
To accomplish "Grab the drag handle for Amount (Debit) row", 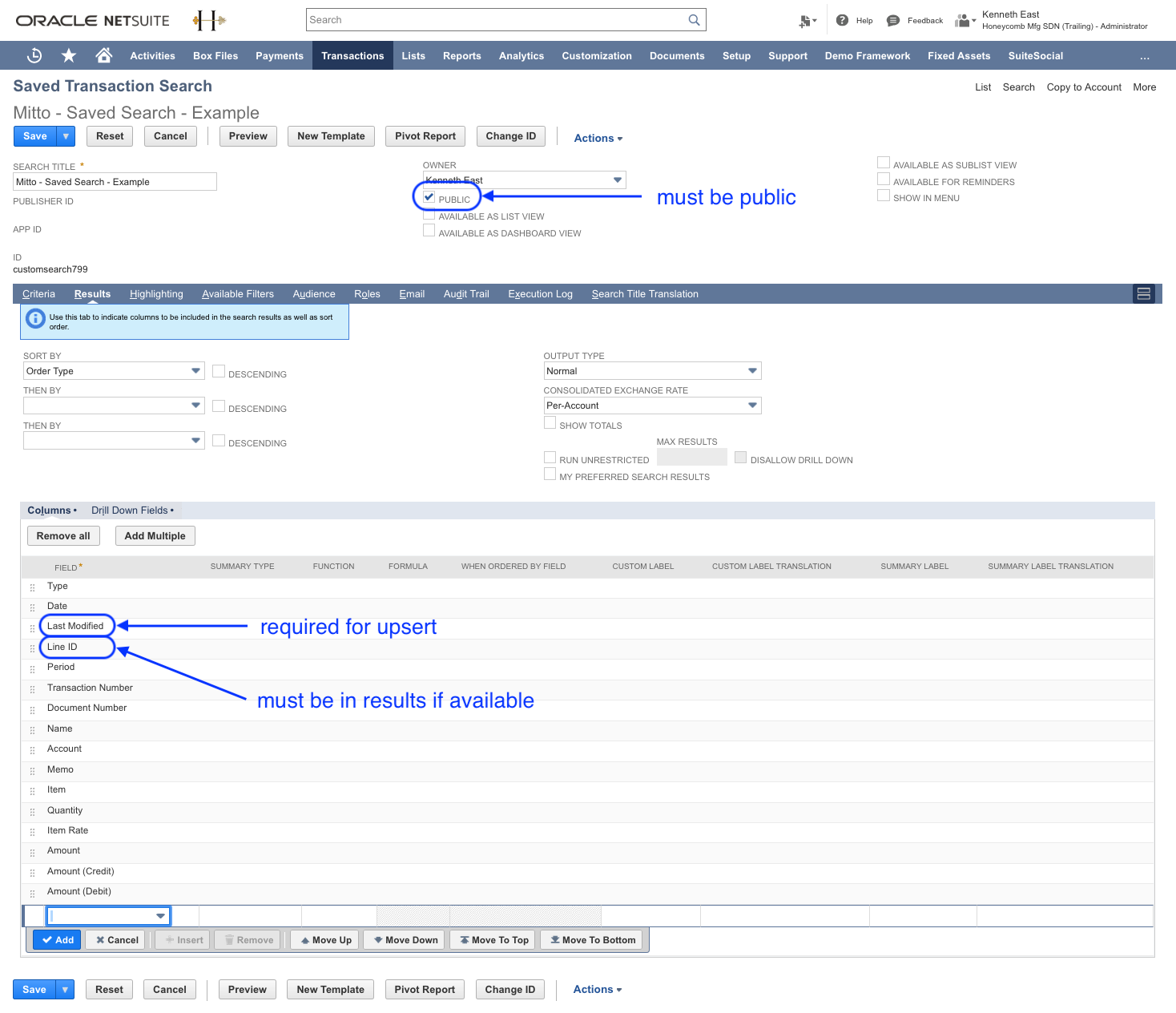I will pyautogui.click(x=33, y=893).
